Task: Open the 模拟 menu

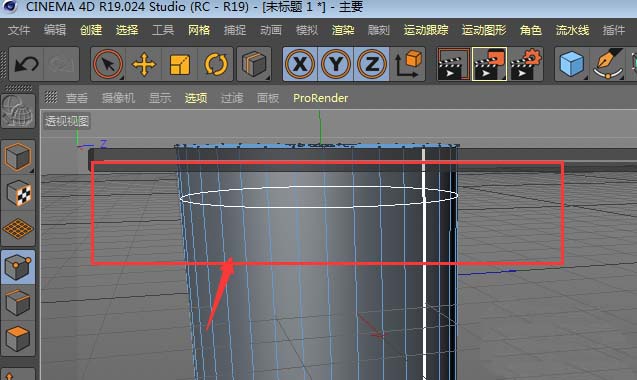Action: point(307,30)
